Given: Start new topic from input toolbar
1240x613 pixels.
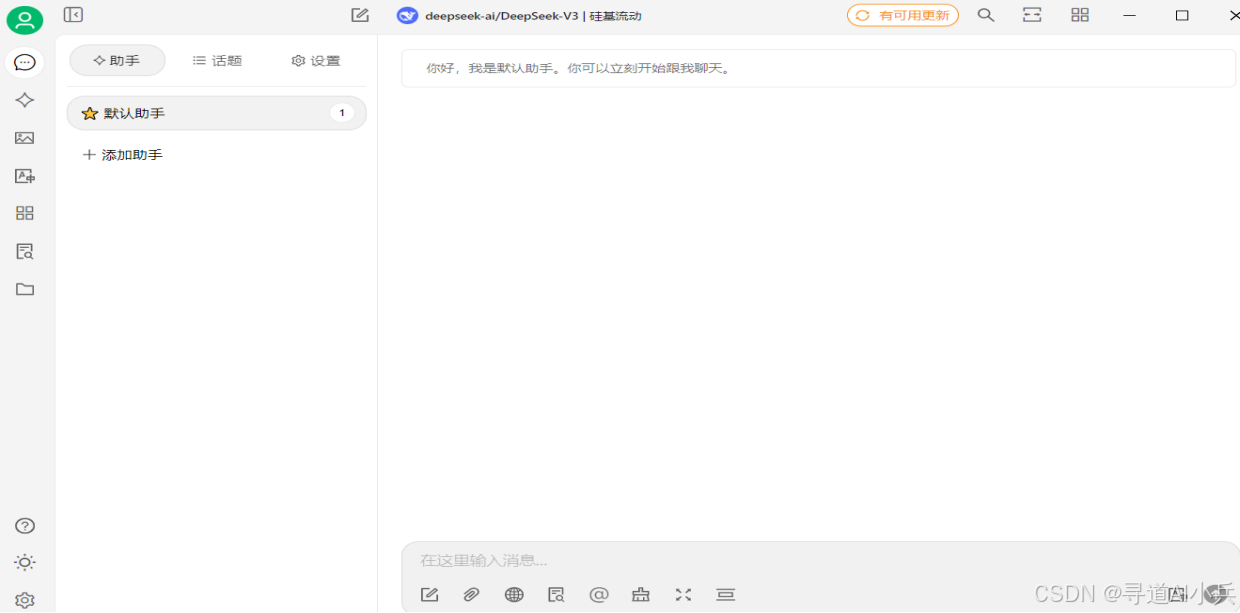Looking at the screenshot, I should pyautogui.click(x=430, y=595).
